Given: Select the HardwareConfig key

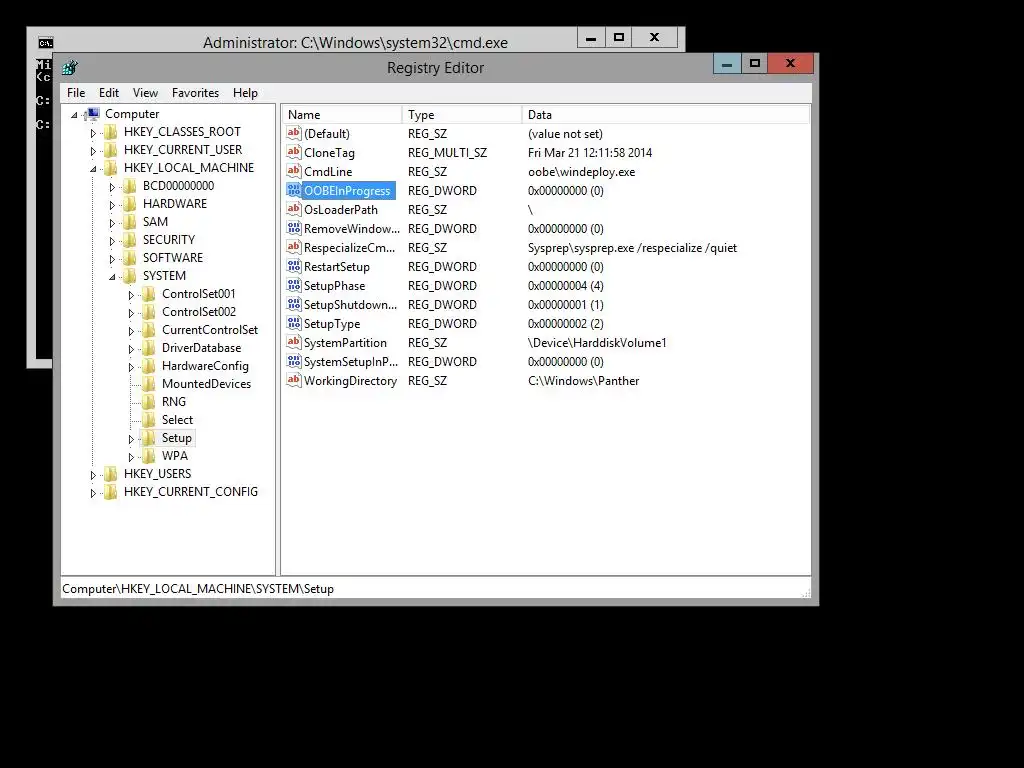Looking at the screenshot, I should 205,366.
